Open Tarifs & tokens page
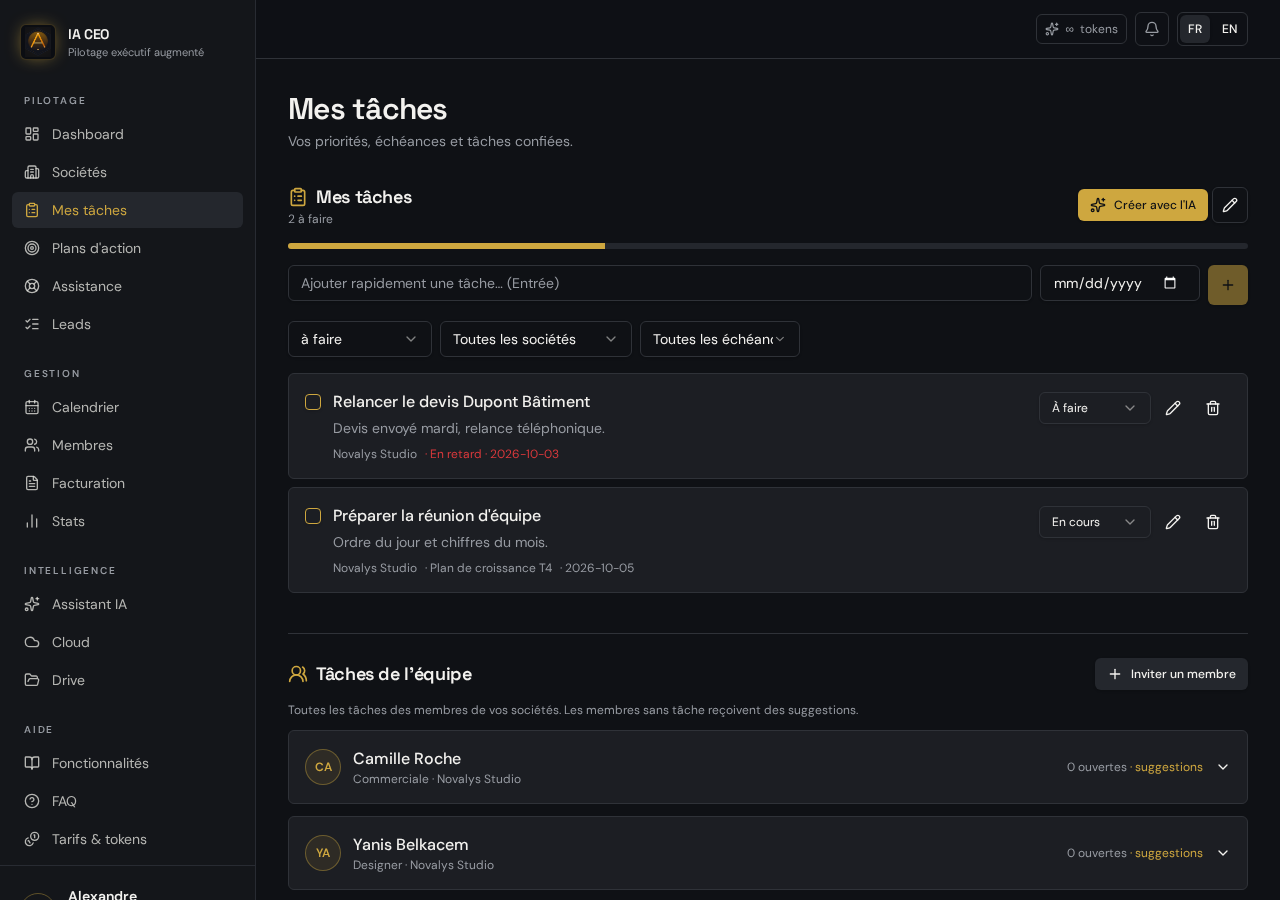This screenshot has width=1280, height=900. click(x=127, y=839)
